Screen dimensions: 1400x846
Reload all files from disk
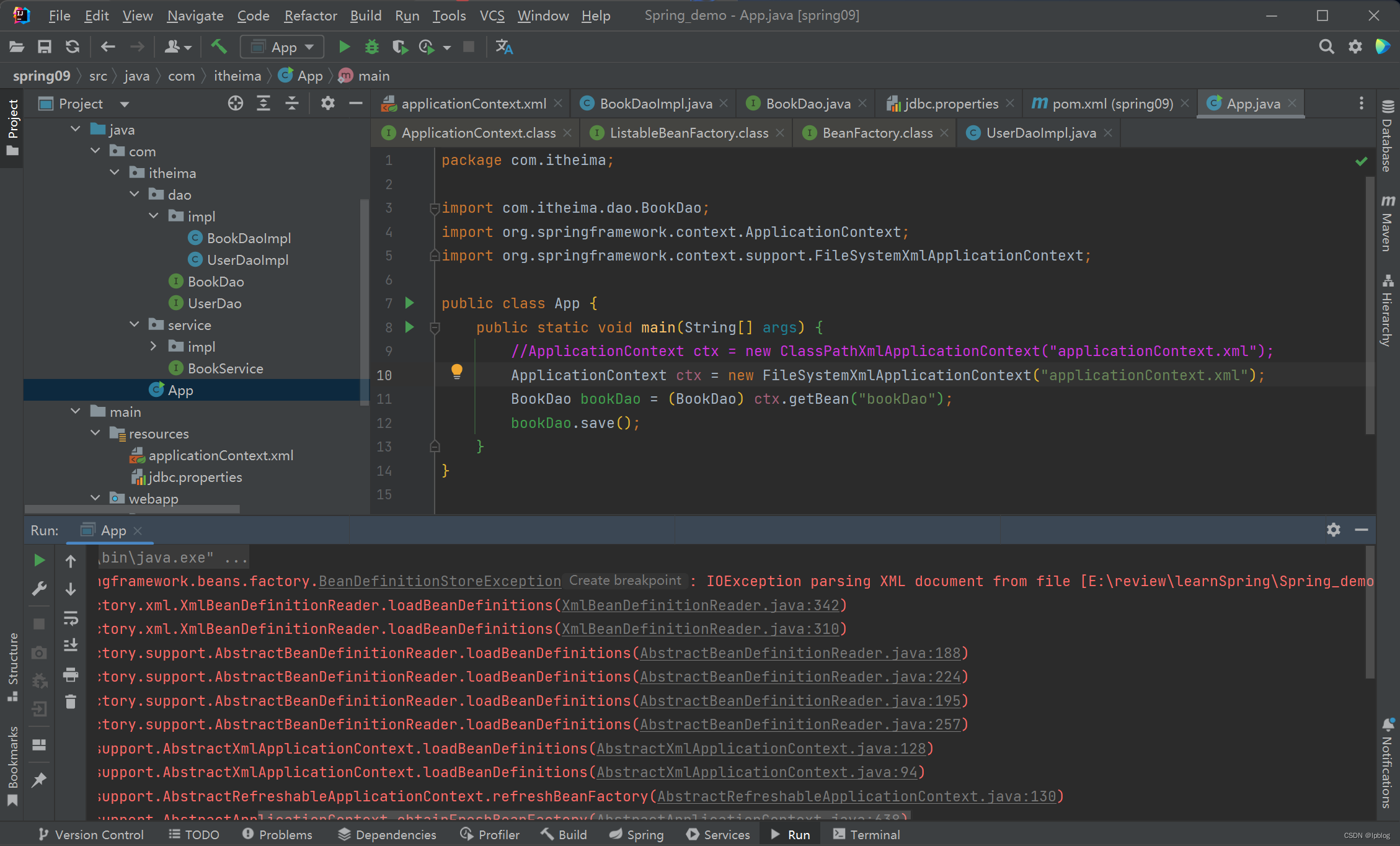[x=73, y=47]
